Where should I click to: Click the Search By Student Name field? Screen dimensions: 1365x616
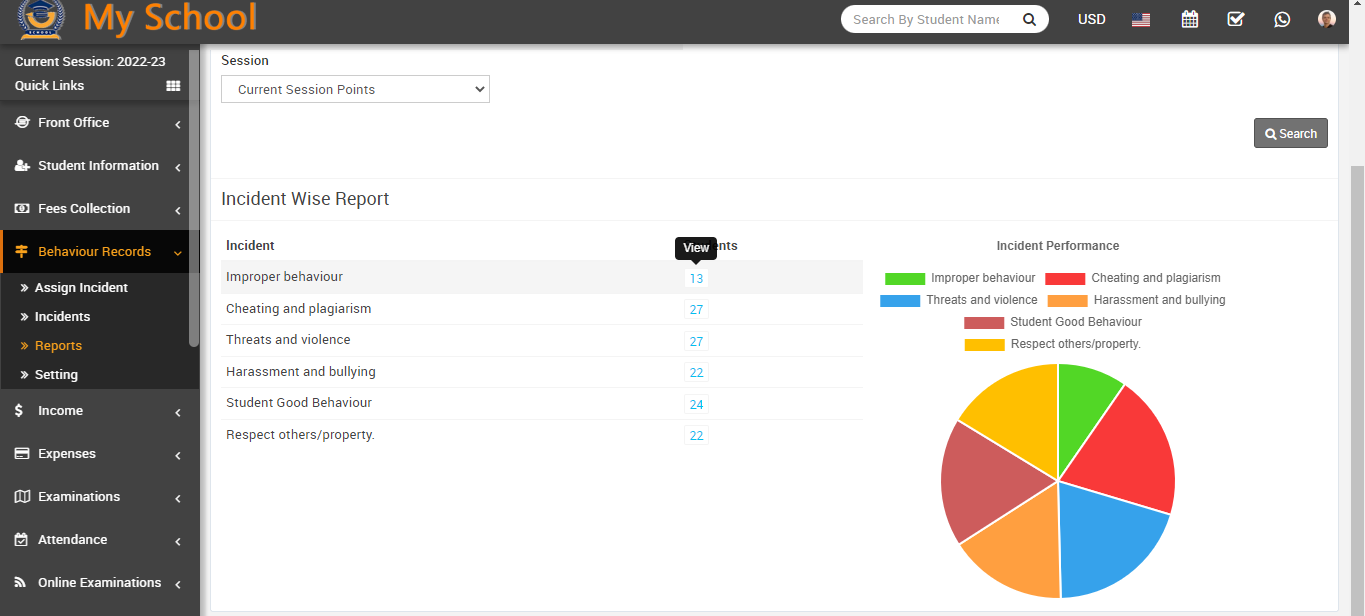[926, 19]
